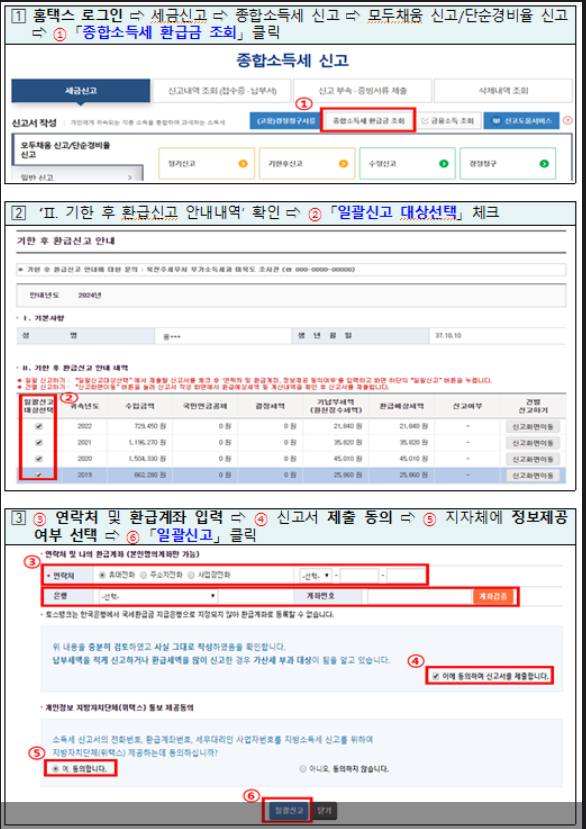The width and height of the screenshot is (586, 829).
Task: Toggle checkbox for 2020 row
Action: pyautogui.click(x=39, y=458)
